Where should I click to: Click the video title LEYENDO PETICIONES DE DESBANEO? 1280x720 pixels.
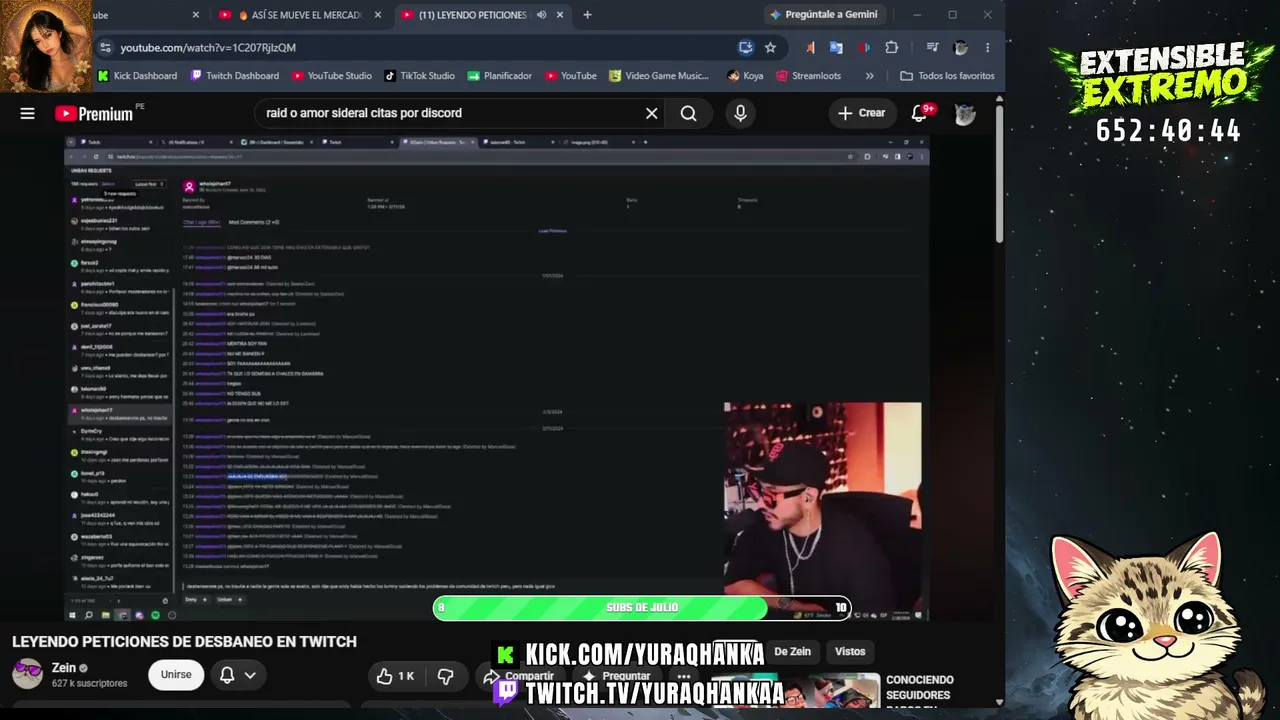coord(184,642)
